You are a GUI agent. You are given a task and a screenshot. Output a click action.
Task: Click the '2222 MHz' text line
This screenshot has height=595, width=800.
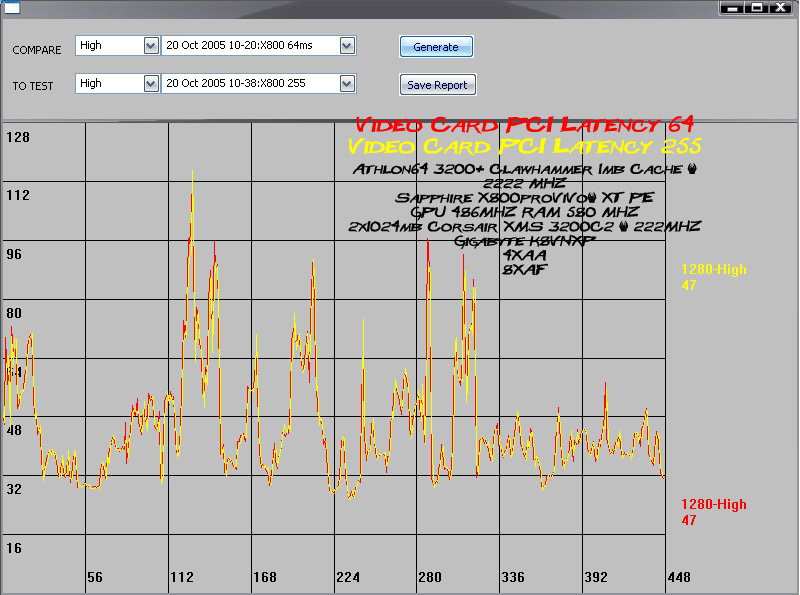click(x=524, y=183)
